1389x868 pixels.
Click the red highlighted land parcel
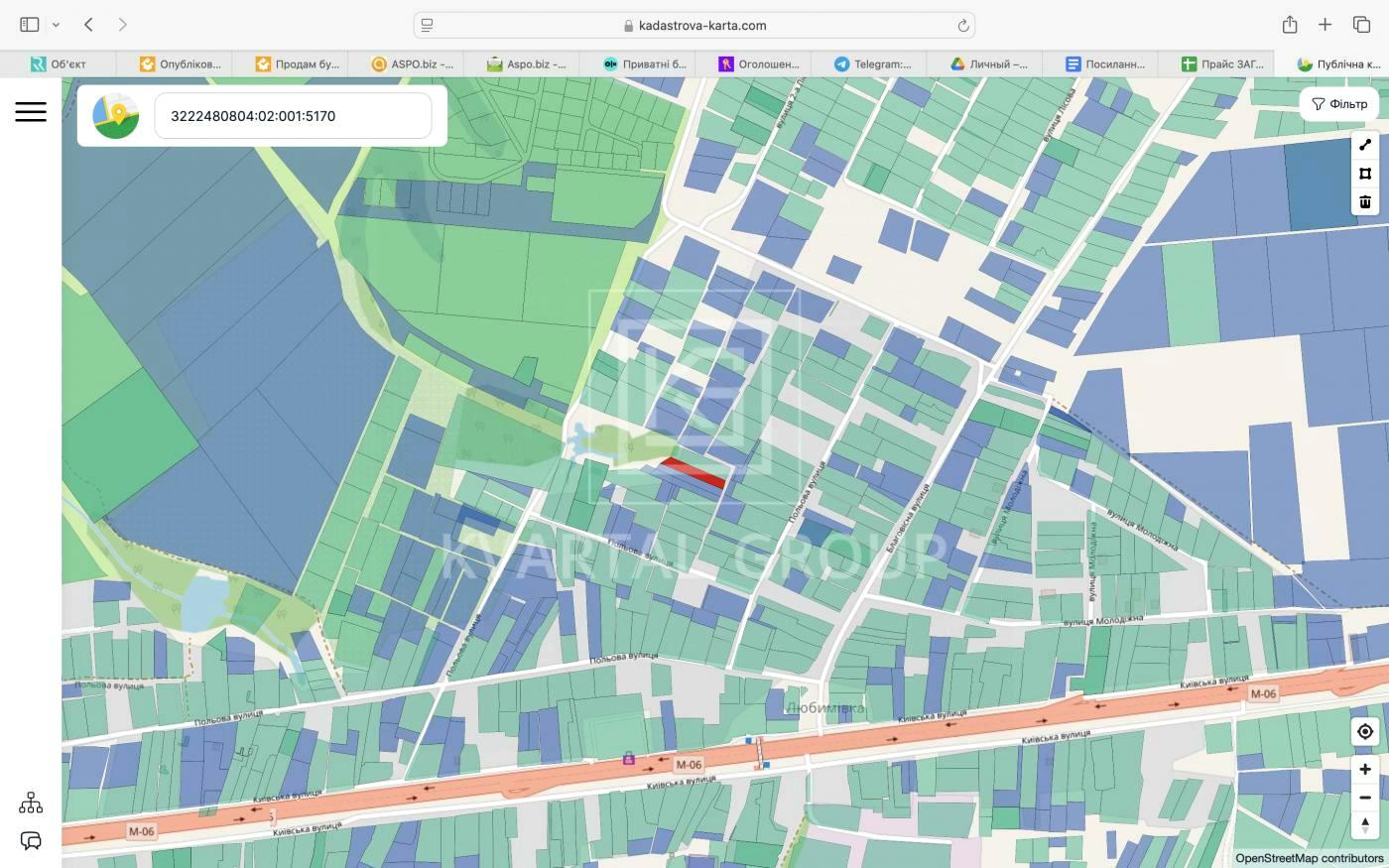click(694, 472)
